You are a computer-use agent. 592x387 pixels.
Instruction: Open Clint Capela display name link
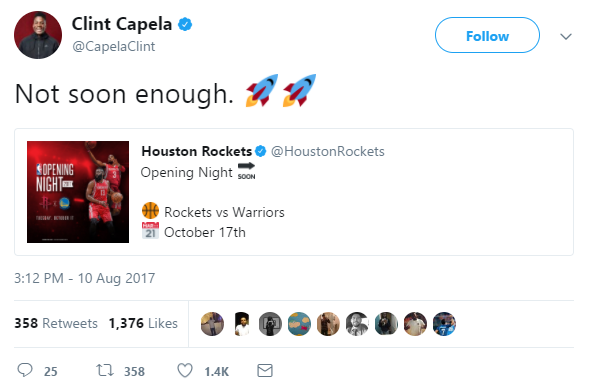(x=122, y=24)
